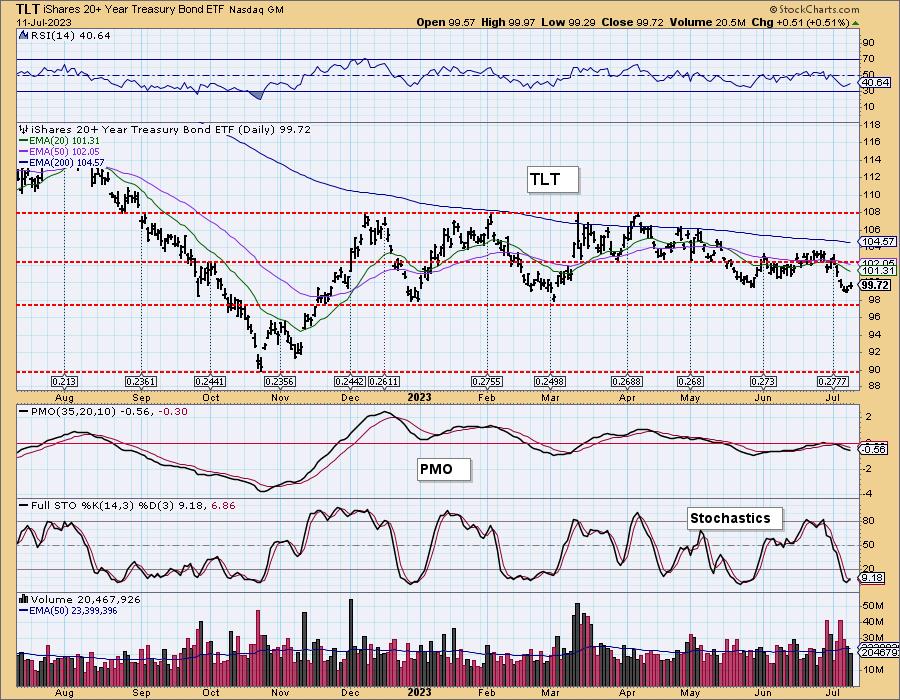Image resolution: width=900 pixels, height=700 pixels.
Task: Click the date "11-Jul-2023"
Action: click(x=44, y=22)
